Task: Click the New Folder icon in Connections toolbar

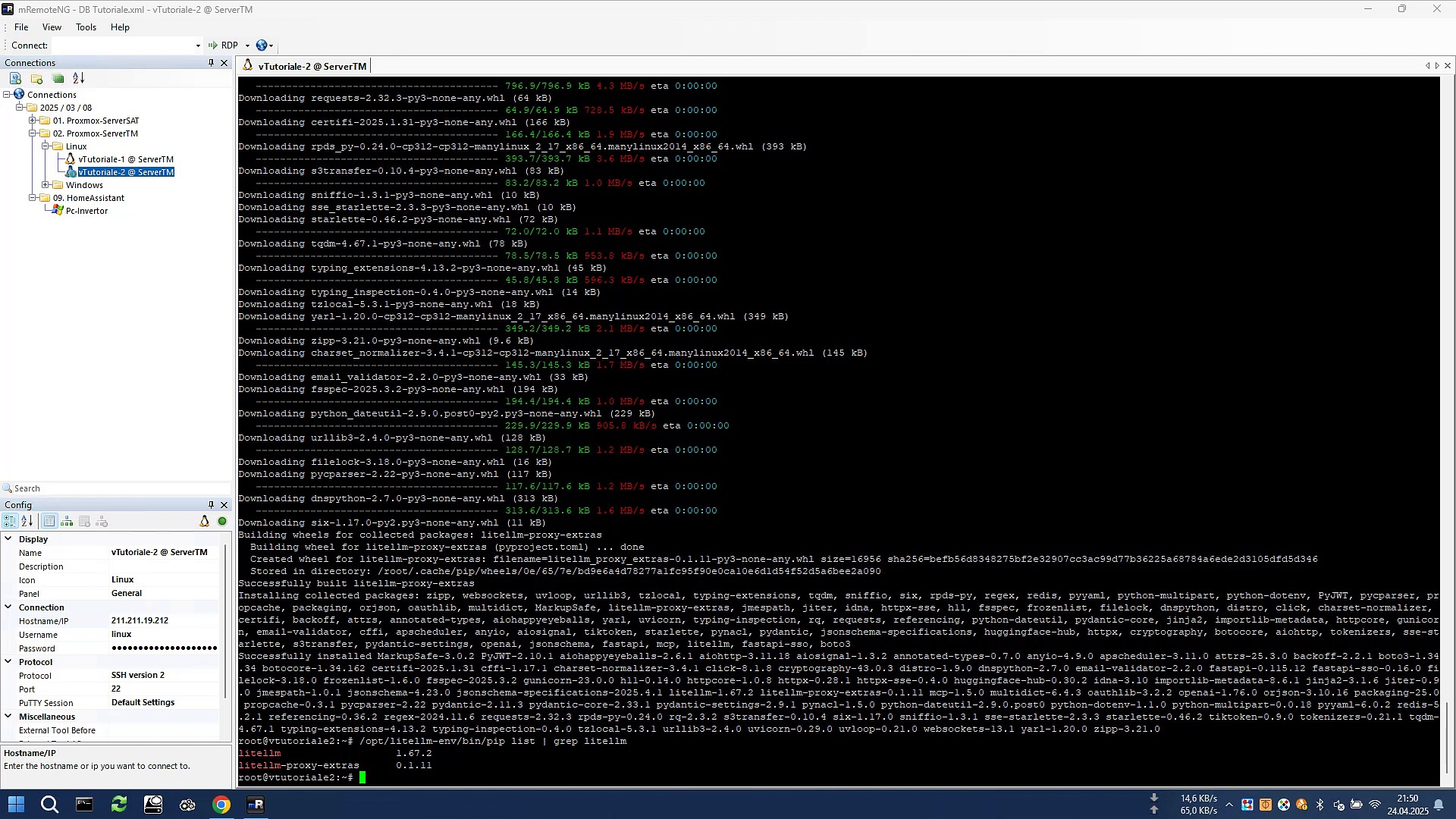Action: coord(36,78)
